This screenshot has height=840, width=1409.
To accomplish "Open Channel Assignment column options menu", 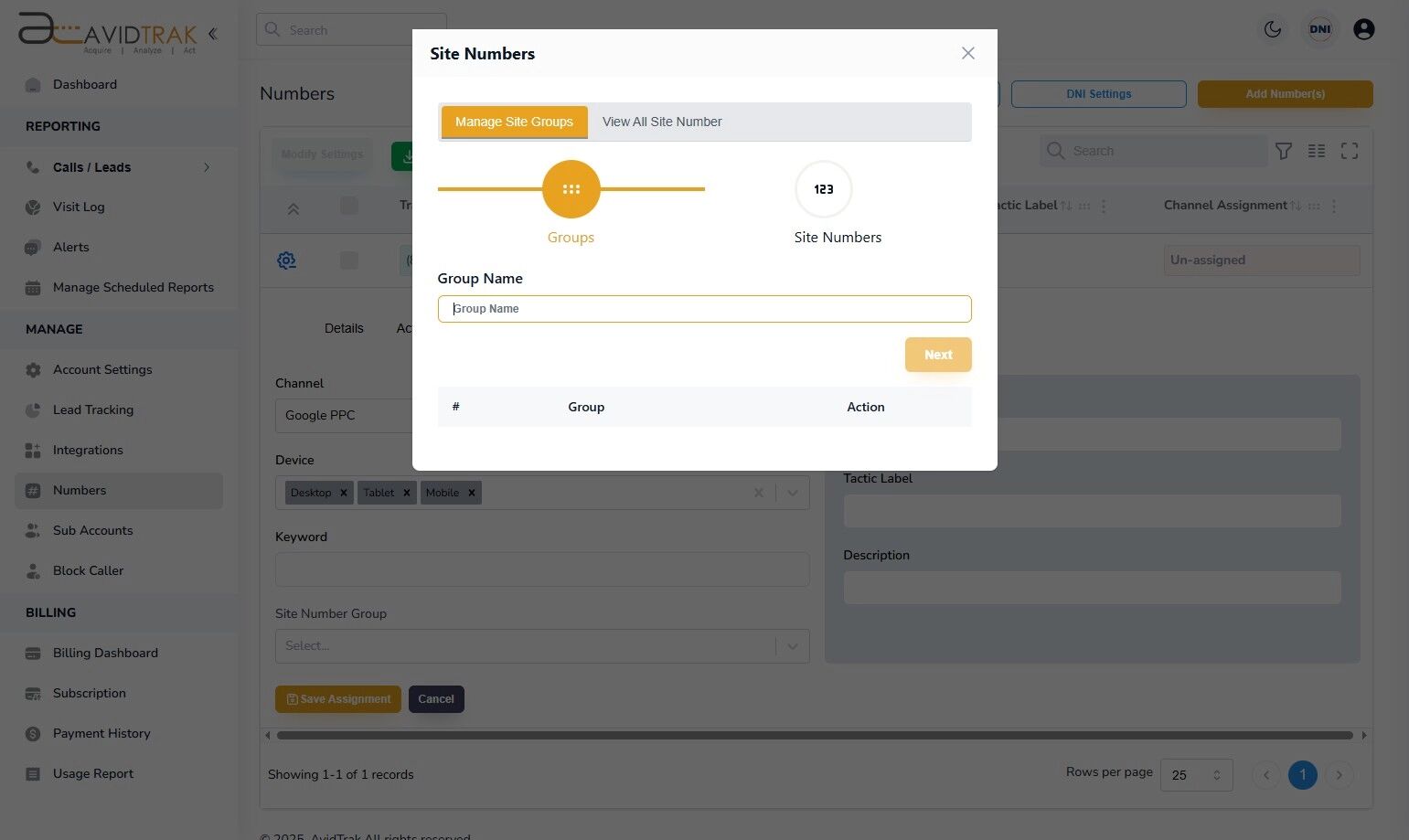I will tap(1334, 206).
